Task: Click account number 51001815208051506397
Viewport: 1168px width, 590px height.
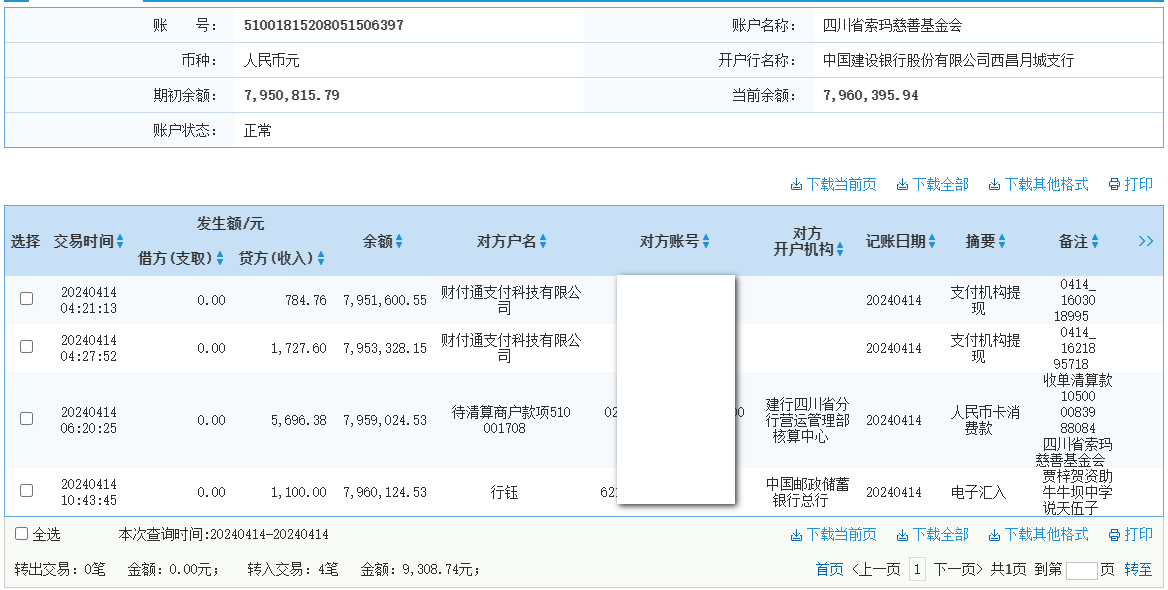Action: pyautogui.click(x=324, y=25)
